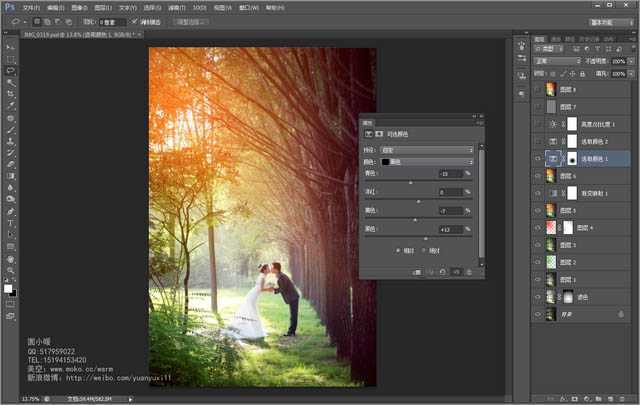Select the Crop tool
This screenshot has width=640, height=405.
[x=11, y=94]
